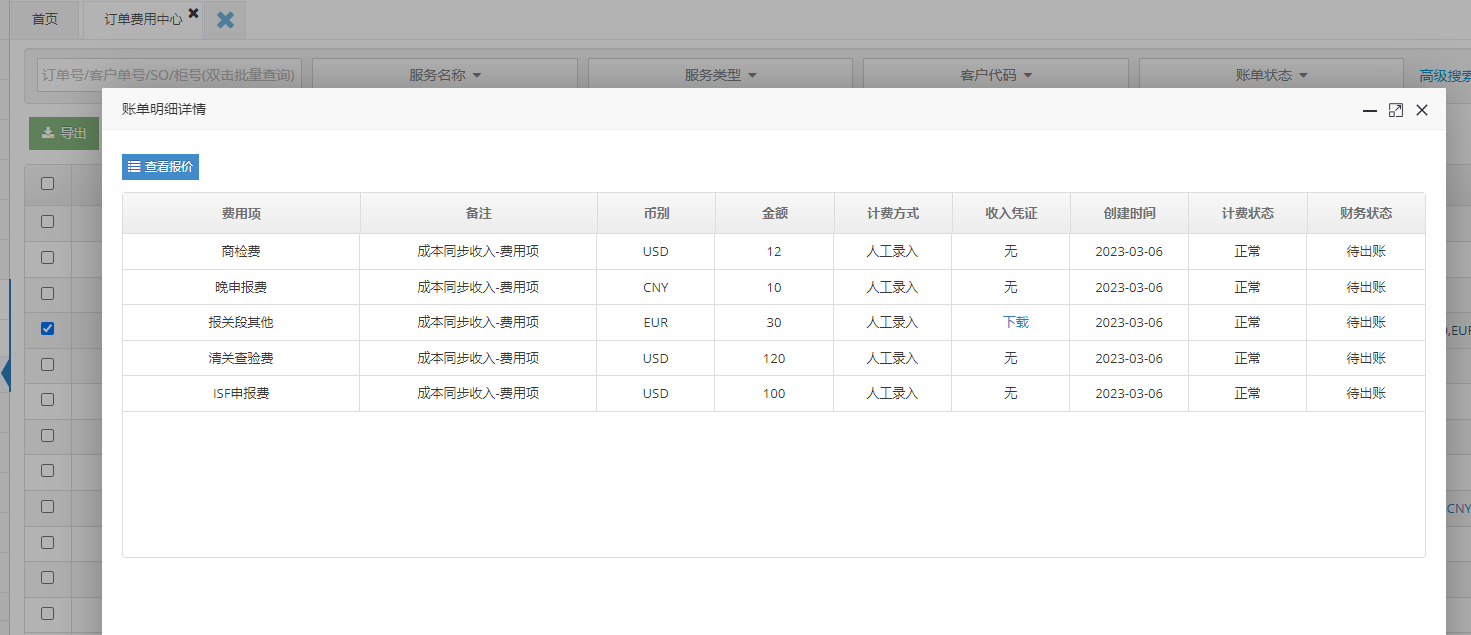Viewport: 1471px width, 635px height.
Task: Uncheck the checked row checkbox in background table
Action: pyautogui.click(x=47, y=328)
